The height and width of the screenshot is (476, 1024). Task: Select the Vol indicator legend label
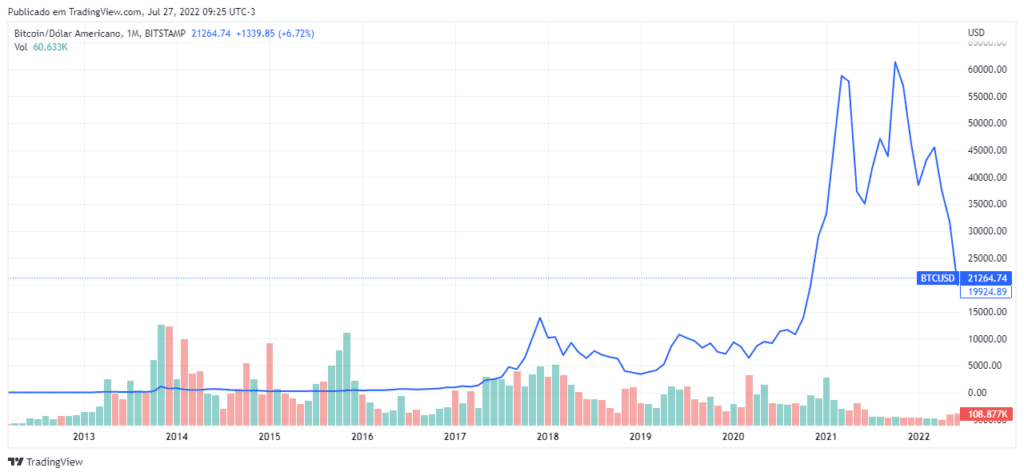18,47
